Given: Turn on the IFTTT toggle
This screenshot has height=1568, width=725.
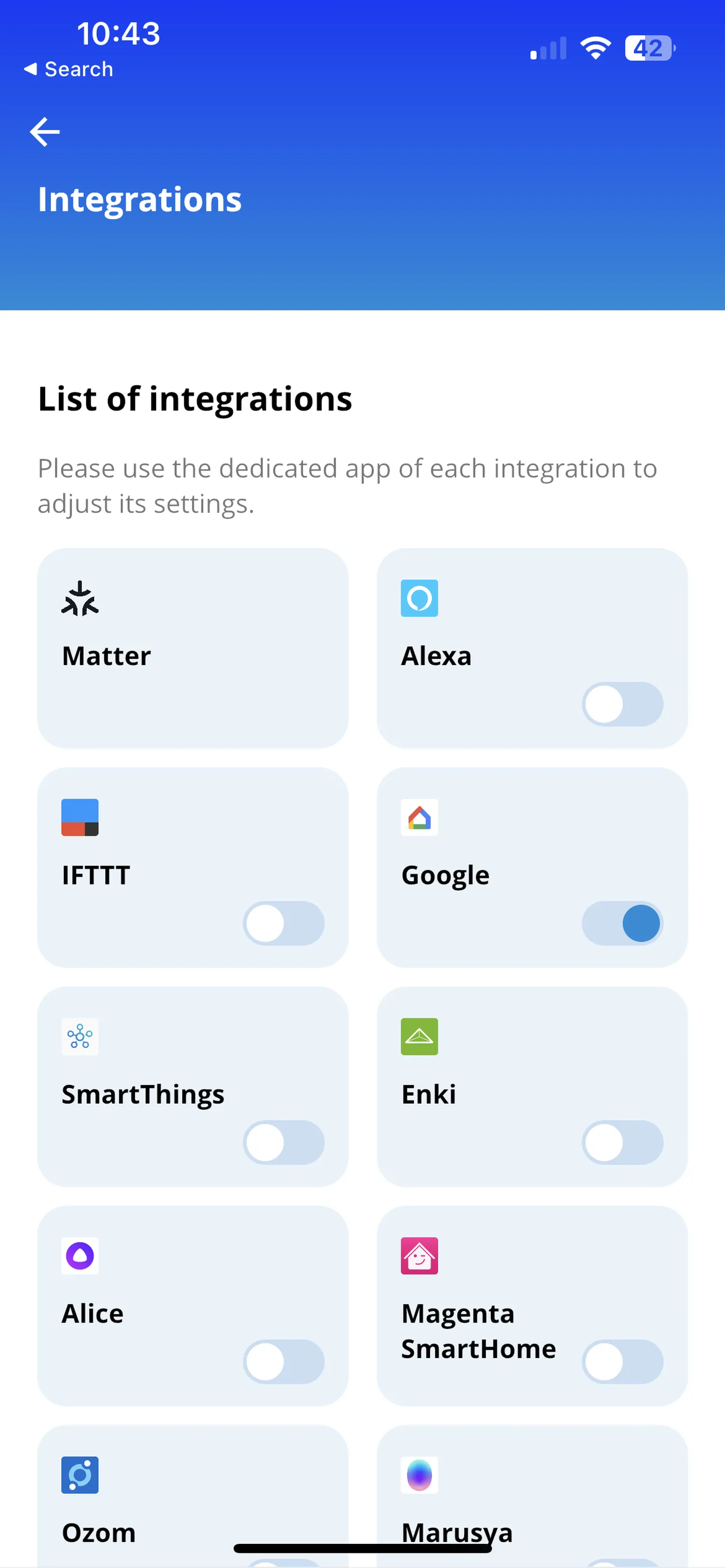Looking at the screenshot, I should tap(283, 923).
